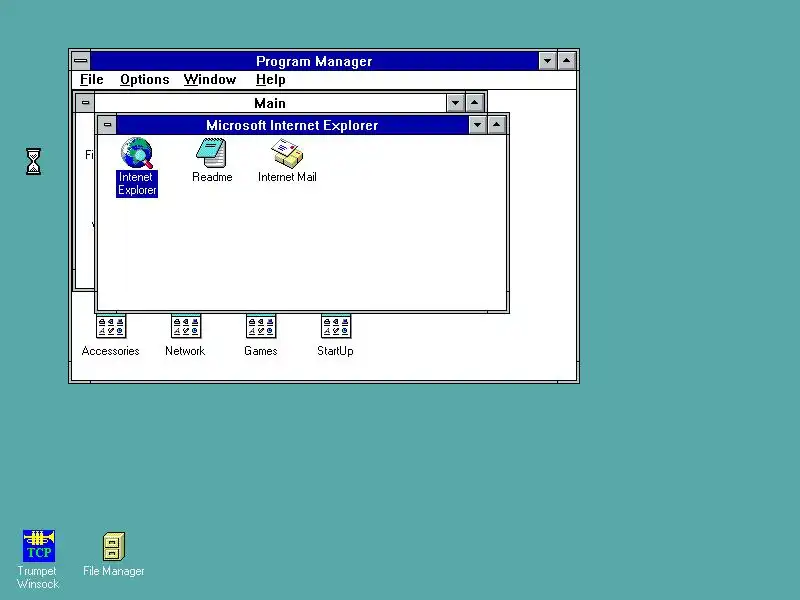This screenshot has height=600, width=800.
Task: Select the Internet Explorer globe icon
Action: pyautogui.click(x=137, y=153)
